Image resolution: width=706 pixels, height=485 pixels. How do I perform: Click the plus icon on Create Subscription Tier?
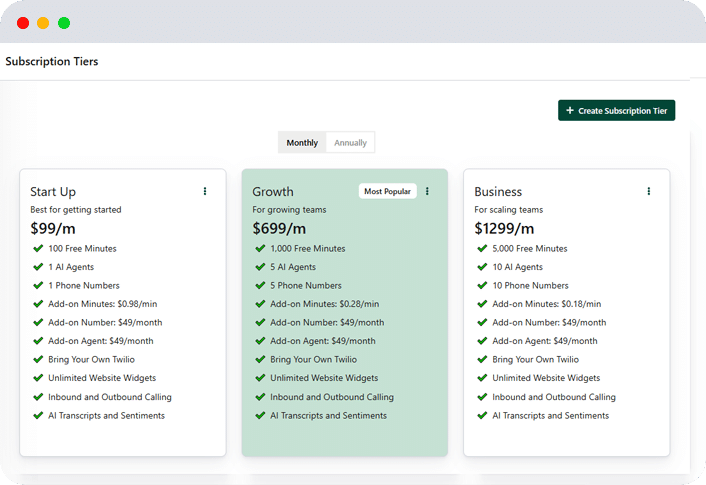[x=570, y=111]
